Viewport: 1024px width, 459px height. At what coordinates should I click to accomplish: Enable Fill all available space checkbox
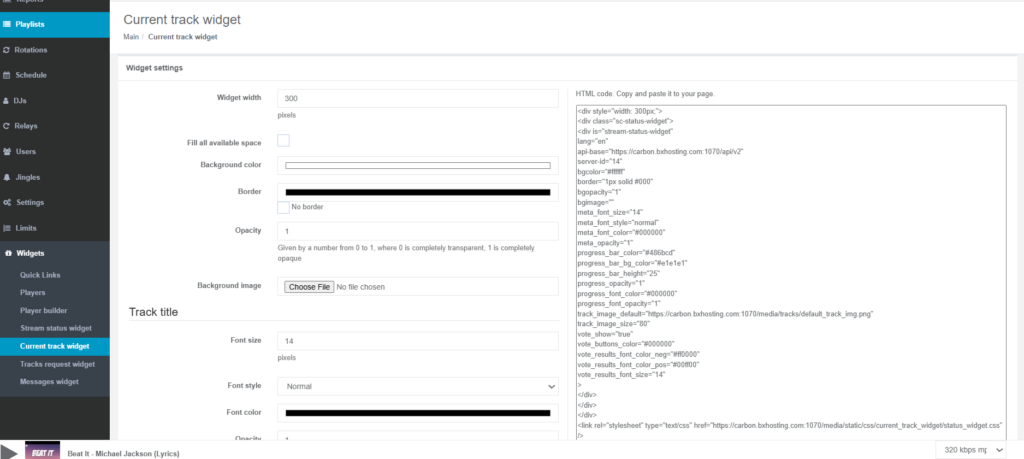pos(283,141)
